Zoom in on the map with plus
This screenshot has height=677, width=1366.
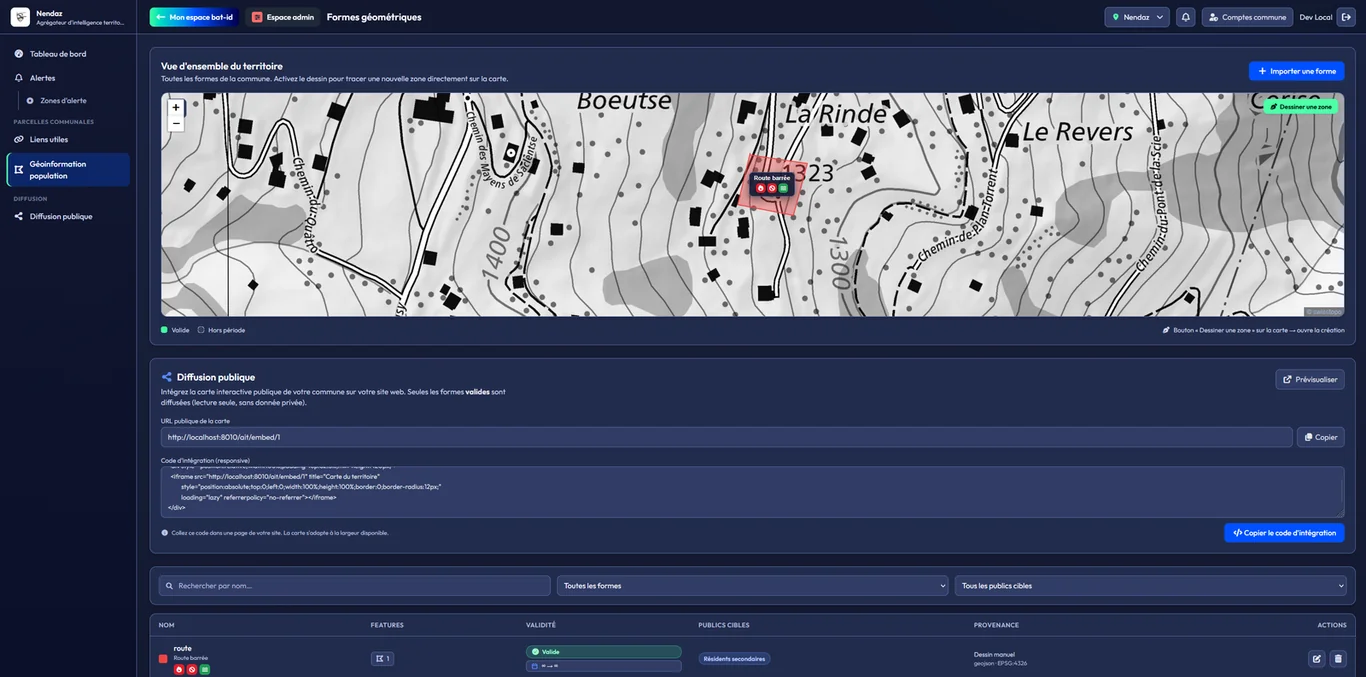click(176, 107)
